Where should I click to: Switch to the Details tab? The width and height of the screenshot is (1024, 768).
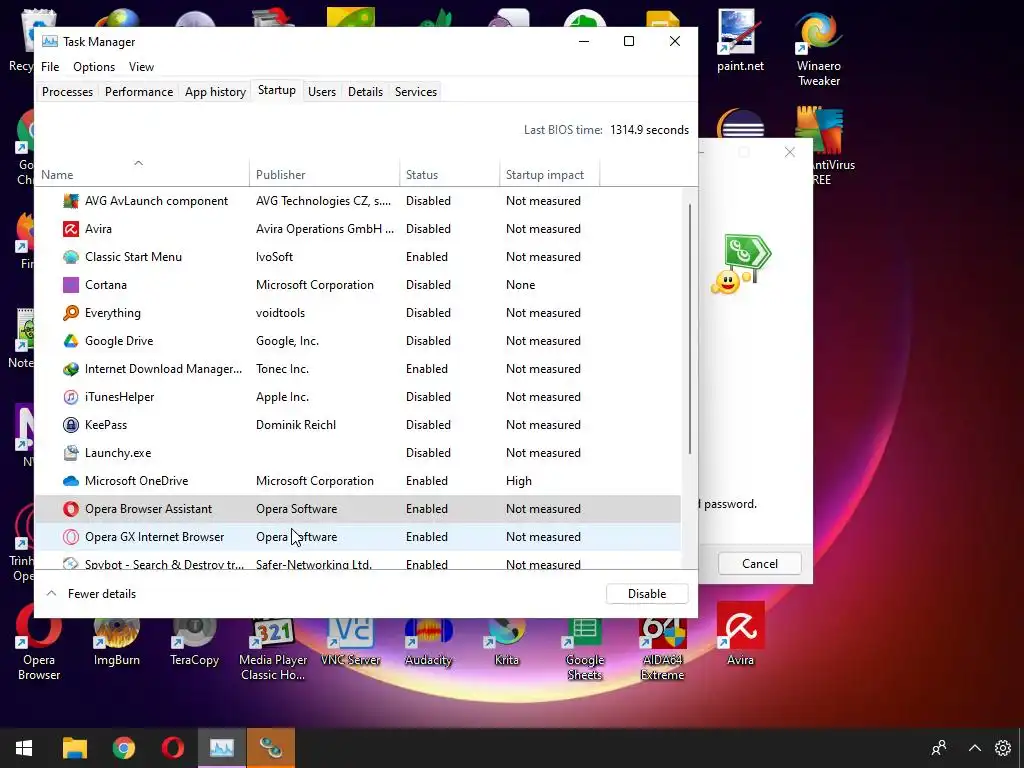[x=365, y=91]
